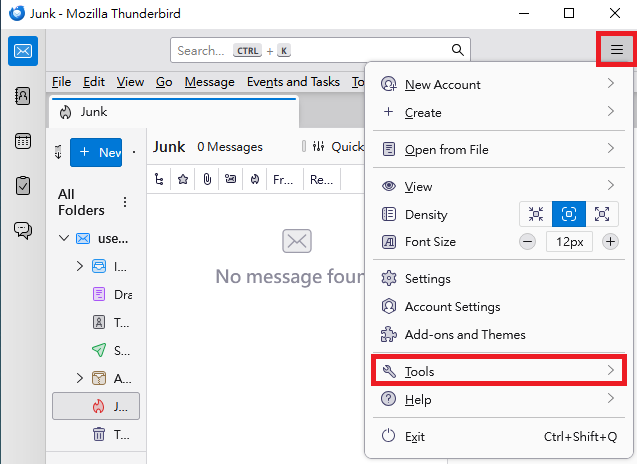
Task: Sort by junk status column icon
Action: [255, 179]
